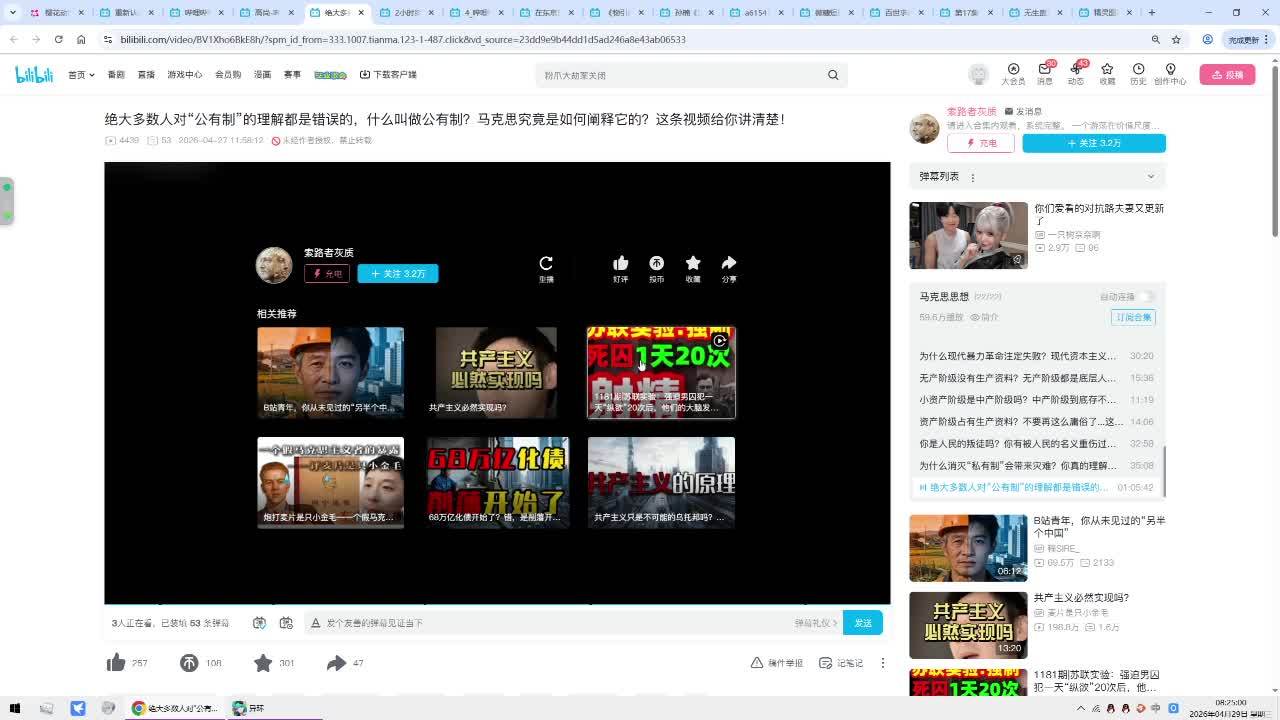Toggle the 自动连播 autoplay switch
The image size is (1280, 720).
point(1145,297)
